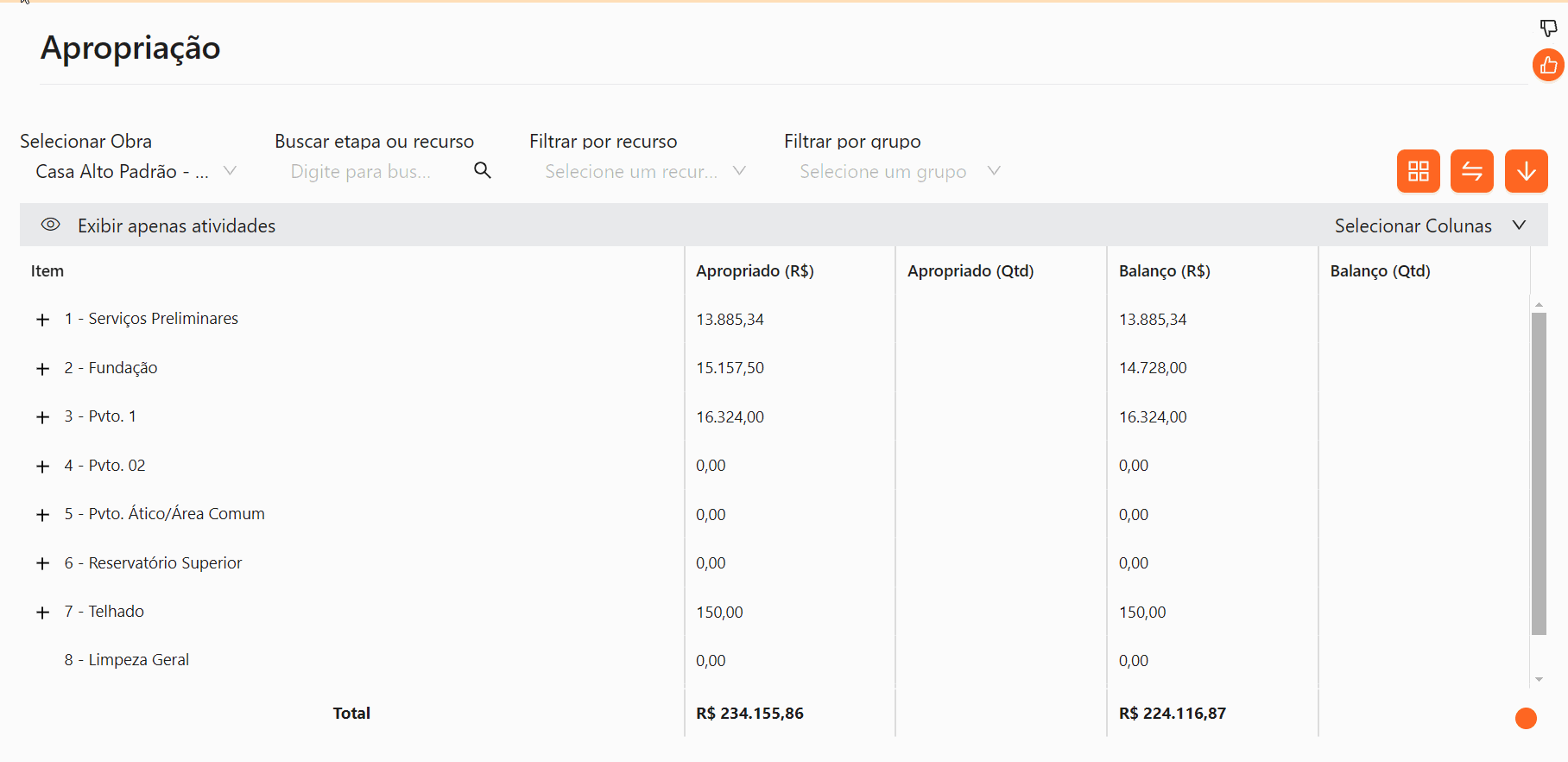1568x762 pixels.
Task: Toggle Exibir apenas atividades eye icon
Action: point(51,225)
